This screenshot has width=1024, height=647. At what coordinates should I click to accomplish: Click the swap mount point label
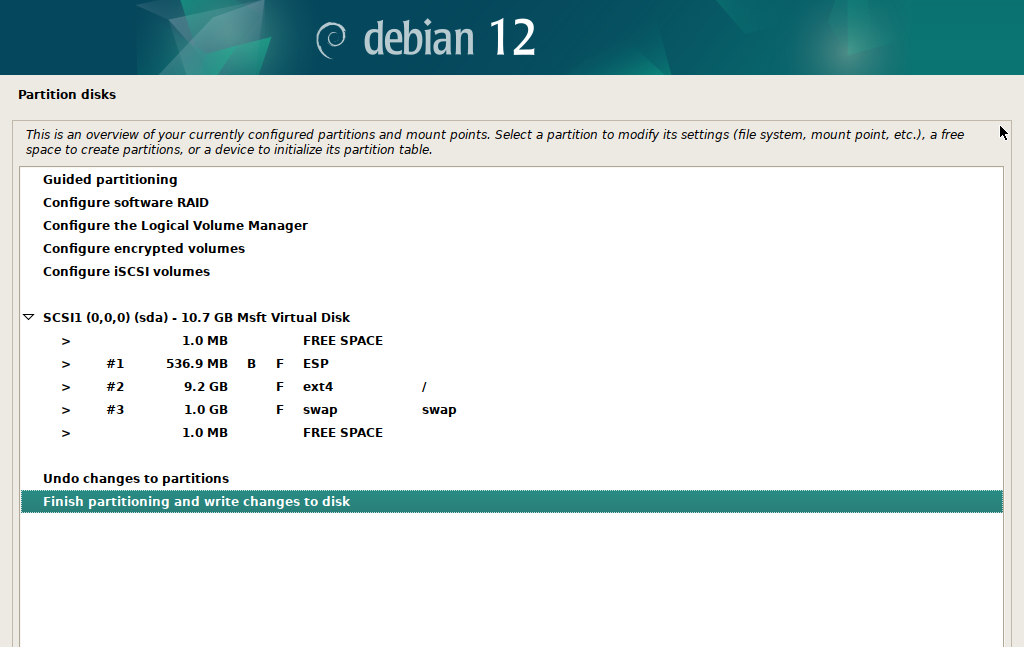click(439, 410)
